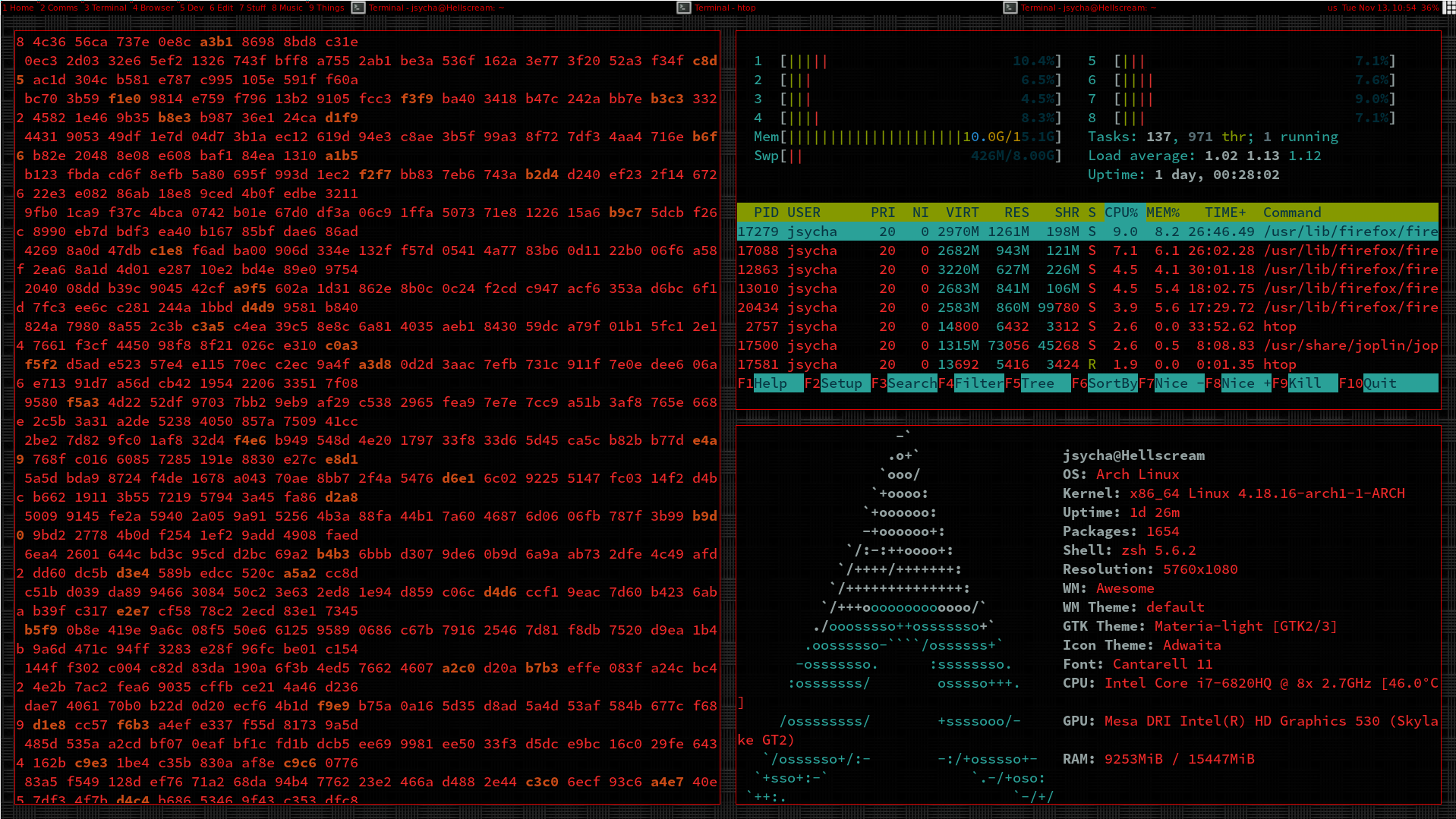The image size is (1456, 819).
Task: Sort processes by the VIRT column header
Action: point(962,213)
